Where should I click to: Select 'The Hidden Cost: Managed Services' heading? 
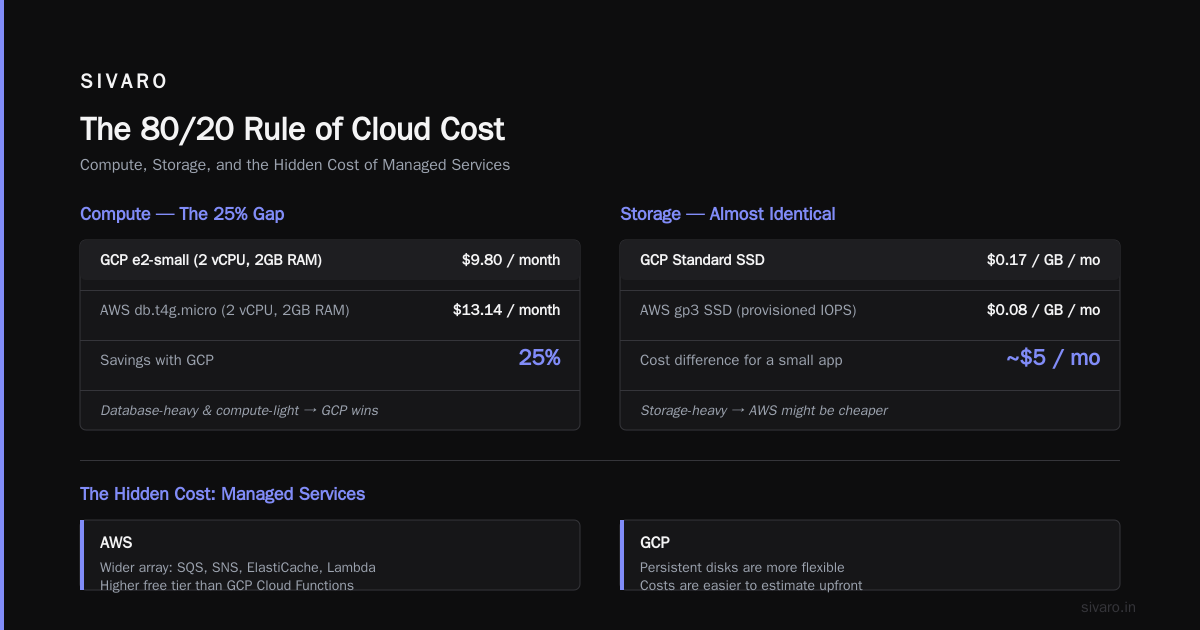pyautogui.click(x=222, y=494)
